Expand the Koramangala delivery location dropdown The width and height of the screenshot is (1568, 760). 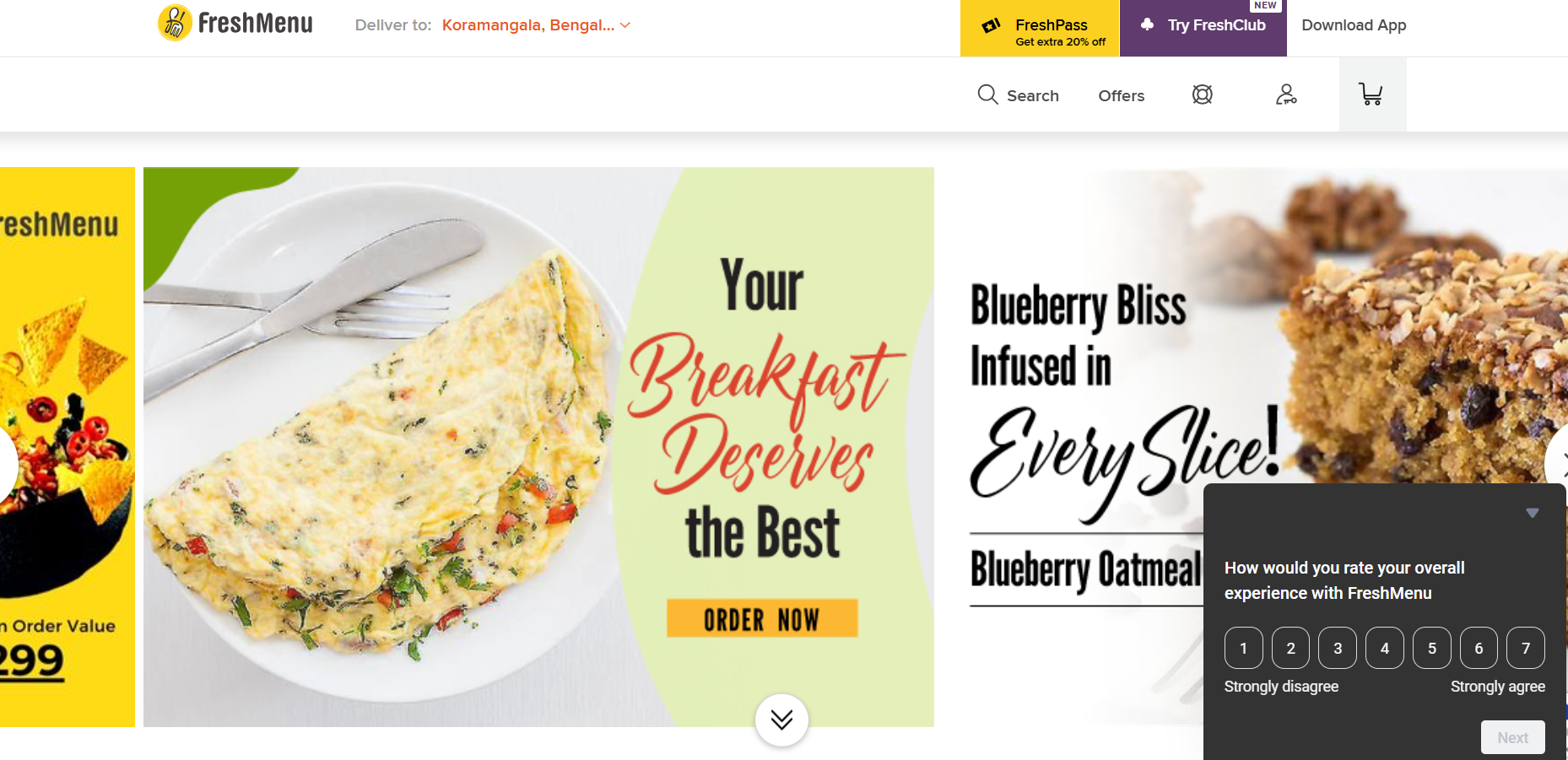coord(625,25)
